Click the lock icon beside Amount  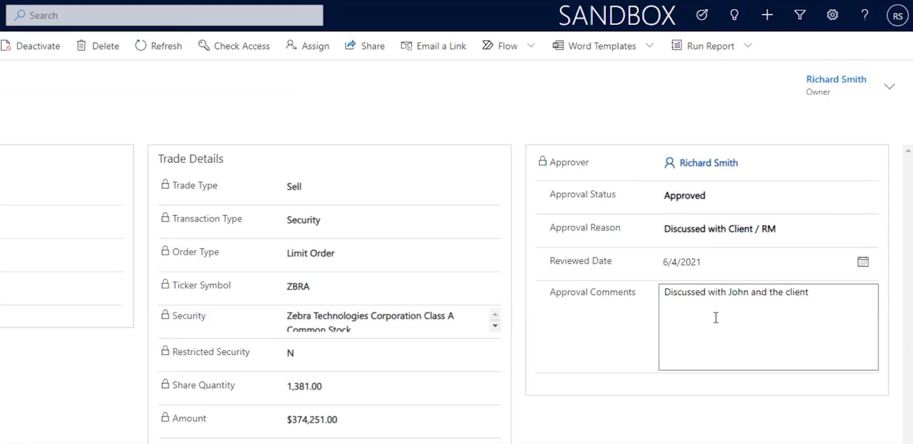tap(165, 417)
